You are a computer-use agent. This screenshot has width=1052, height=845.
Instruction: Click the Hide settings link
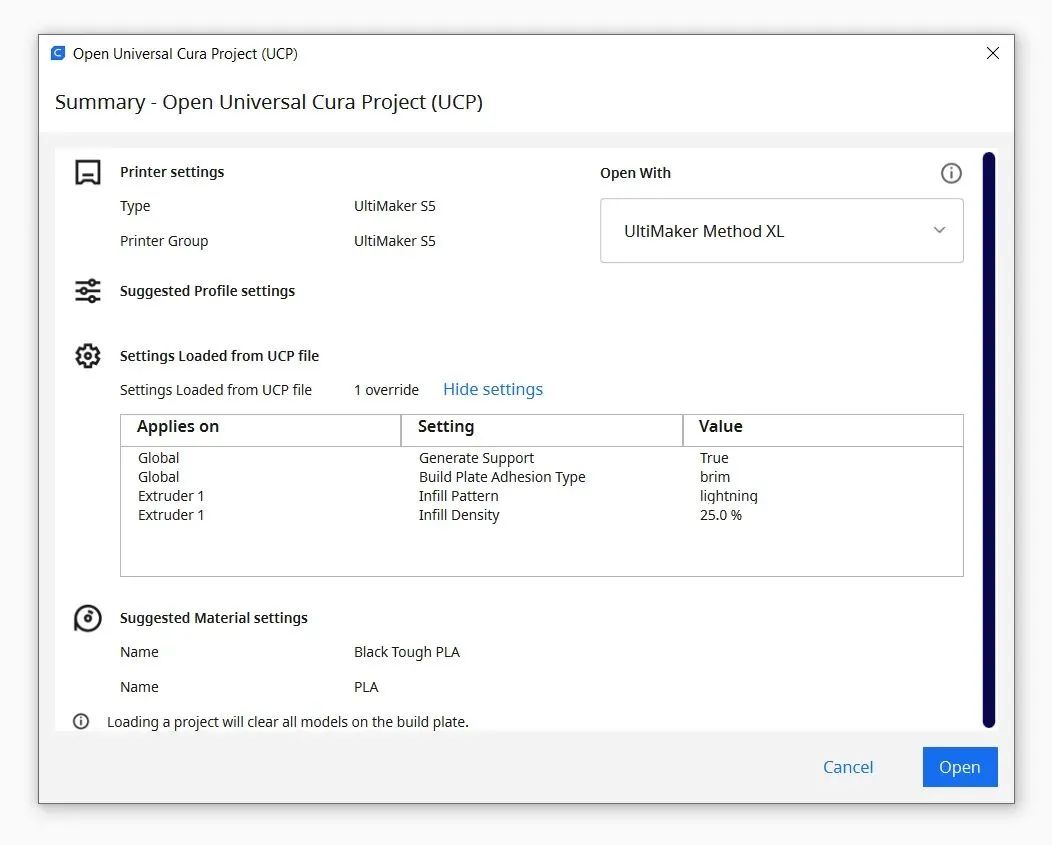click(x=493, y=389)
